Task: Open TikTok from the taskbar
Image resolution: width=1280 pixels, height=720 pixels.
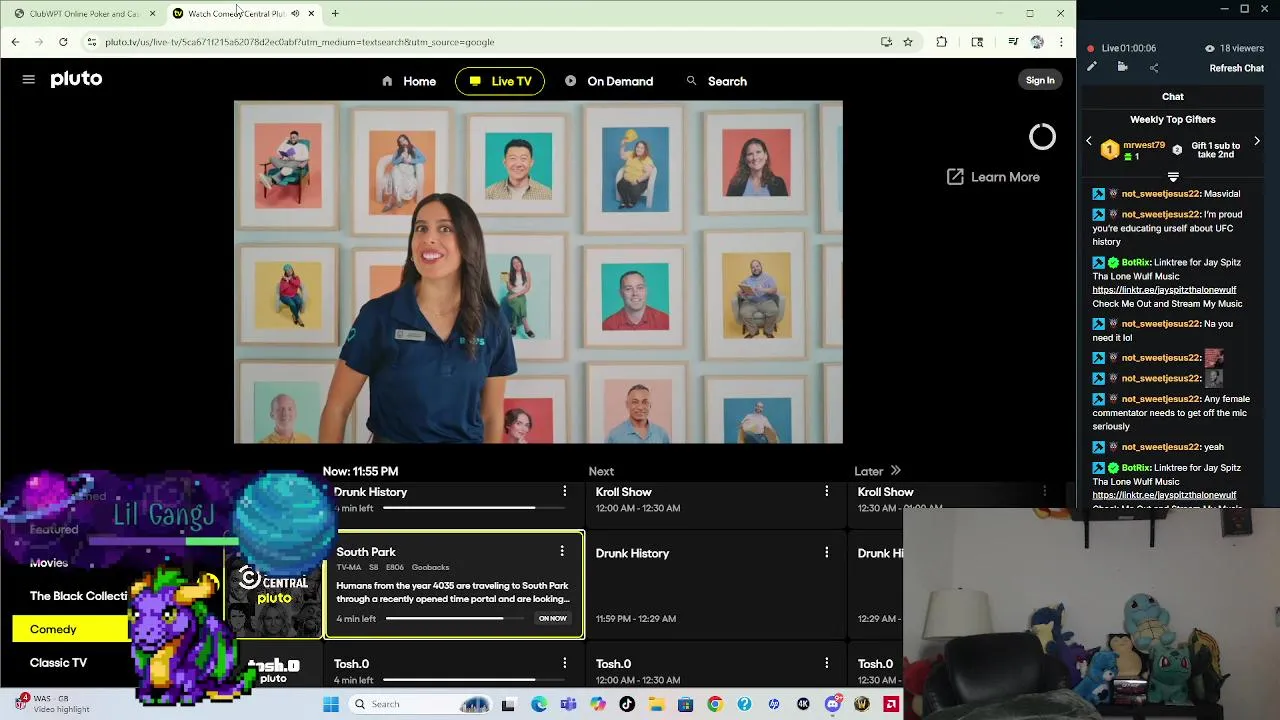Action: tap(627, 704)
